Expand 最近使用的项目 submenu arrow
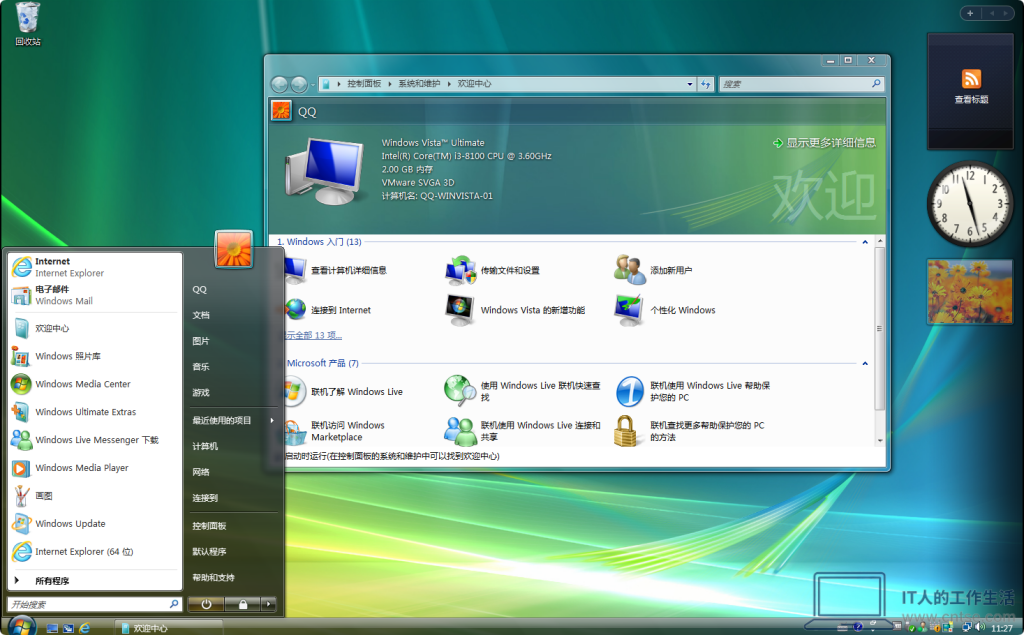The height and width of the screenshot is (635, 1024). (x=272, y=420)
